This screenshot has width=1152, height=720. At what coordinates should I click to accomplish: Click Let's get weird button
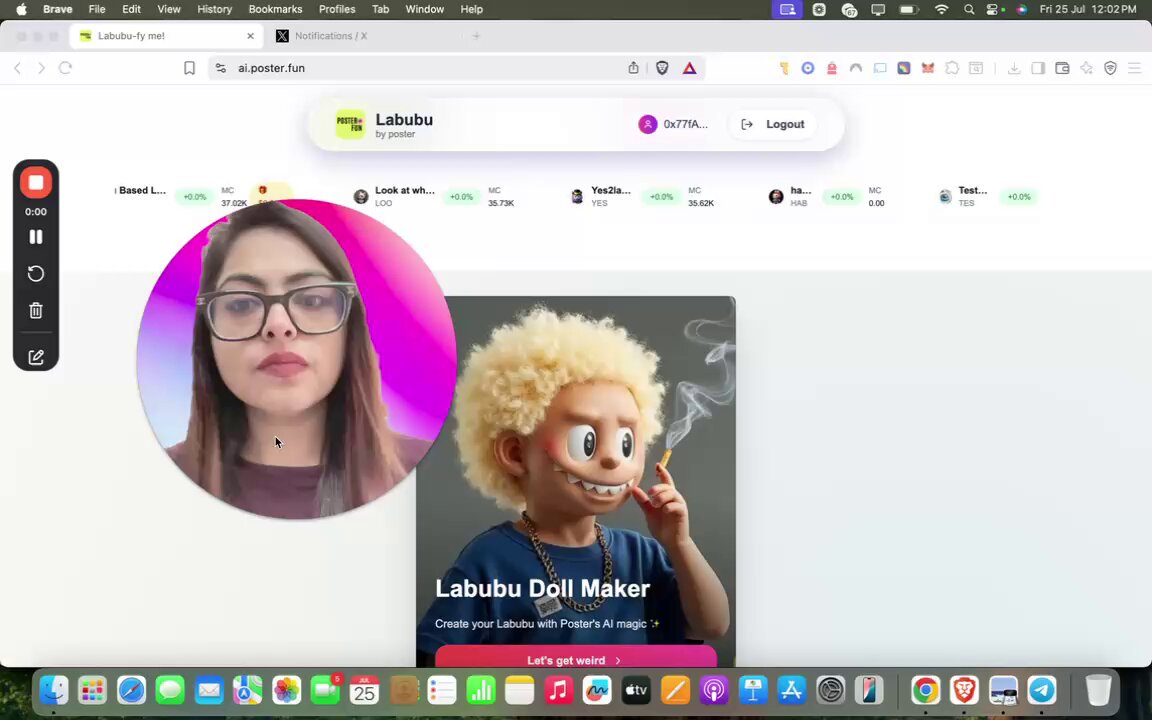point(575,657)
